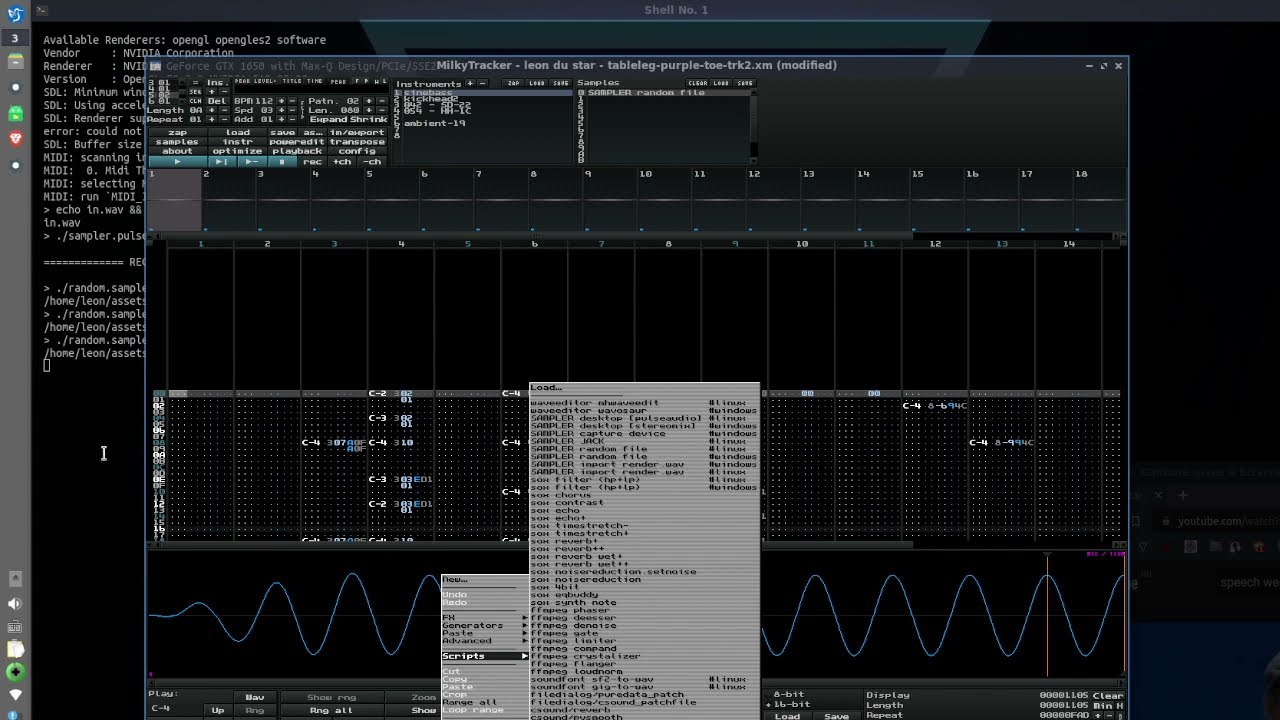This screenshot has width=1280, height=720.
Task: Increase BPM using the plus stepper
Action: pos(280,100)
